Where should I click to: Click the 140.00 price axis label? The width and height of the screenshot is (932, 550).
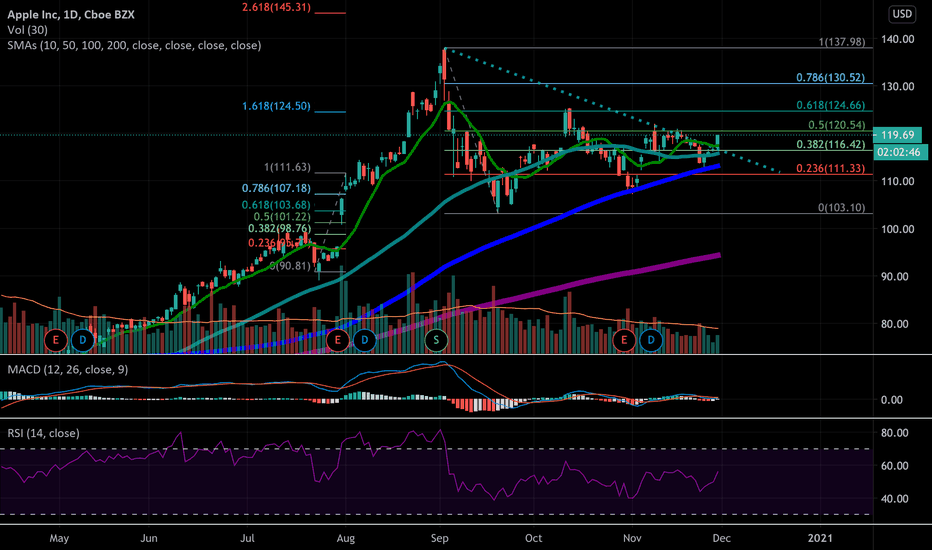[x=898, y=39]
